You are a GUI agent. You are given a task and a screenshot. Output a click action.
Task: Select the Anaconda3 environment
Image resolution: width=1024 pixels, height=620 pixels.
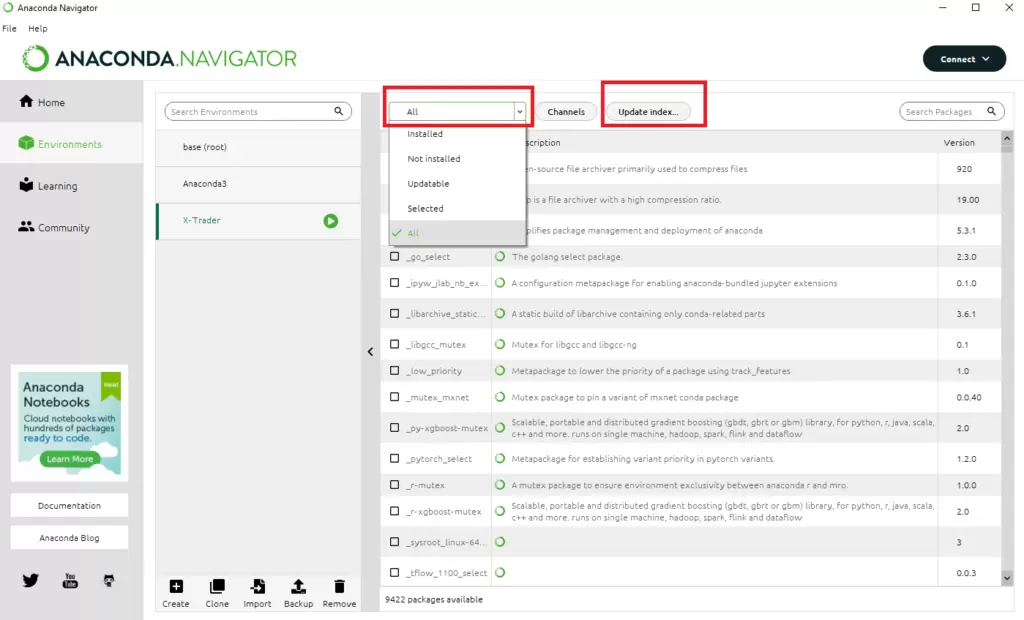[x=258, y=184]
